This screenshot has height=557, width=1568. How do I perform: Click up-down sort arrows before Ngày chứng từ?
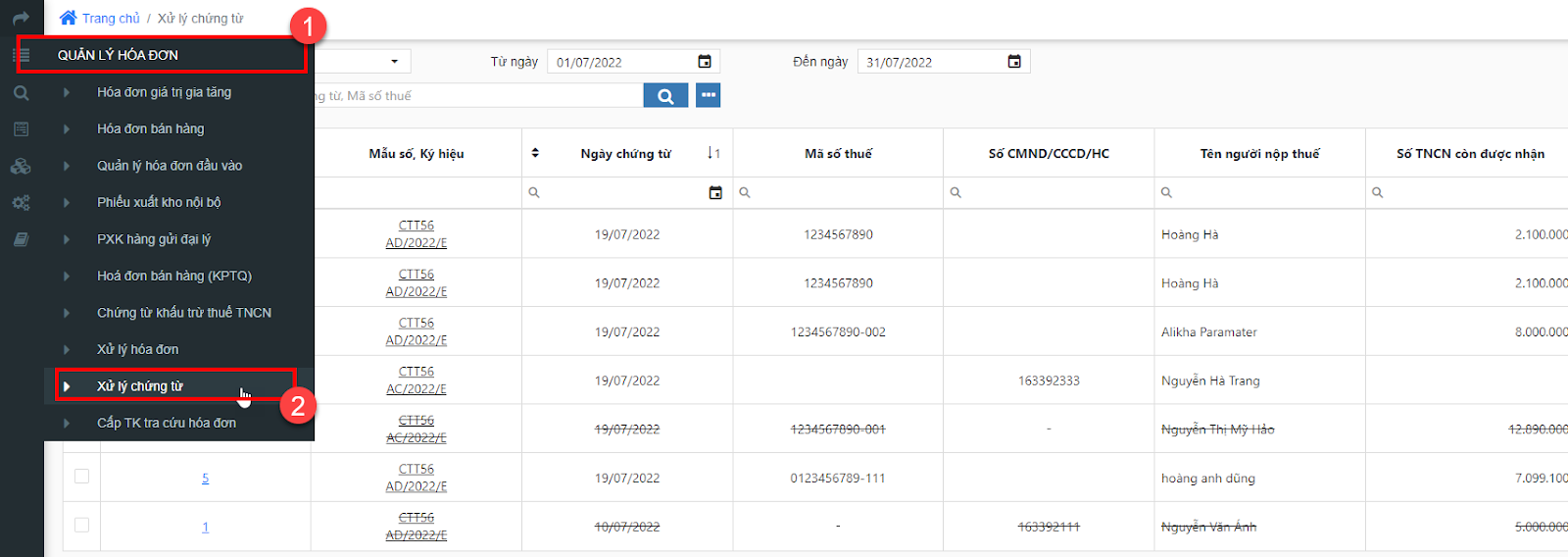[x=535, y=153]
